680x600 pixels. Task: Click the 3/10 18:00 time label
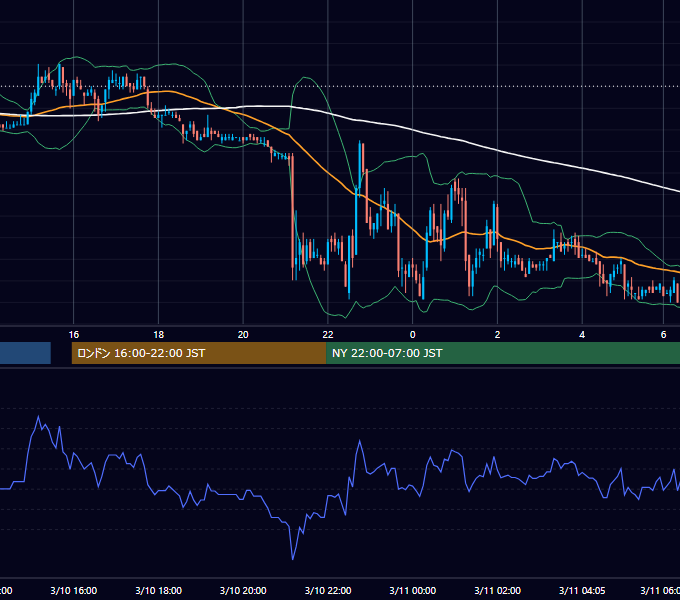click(158, 591)
